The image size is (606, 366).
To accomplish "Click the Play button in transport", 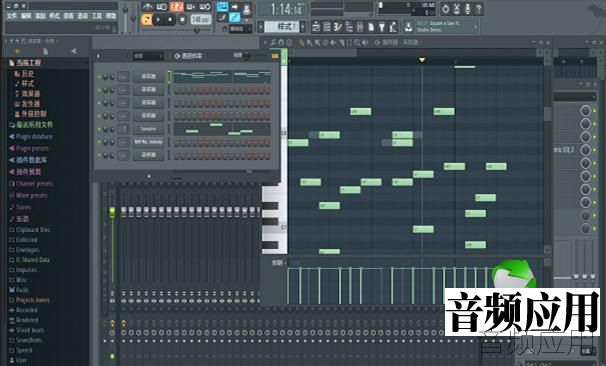I will point(158,19).
